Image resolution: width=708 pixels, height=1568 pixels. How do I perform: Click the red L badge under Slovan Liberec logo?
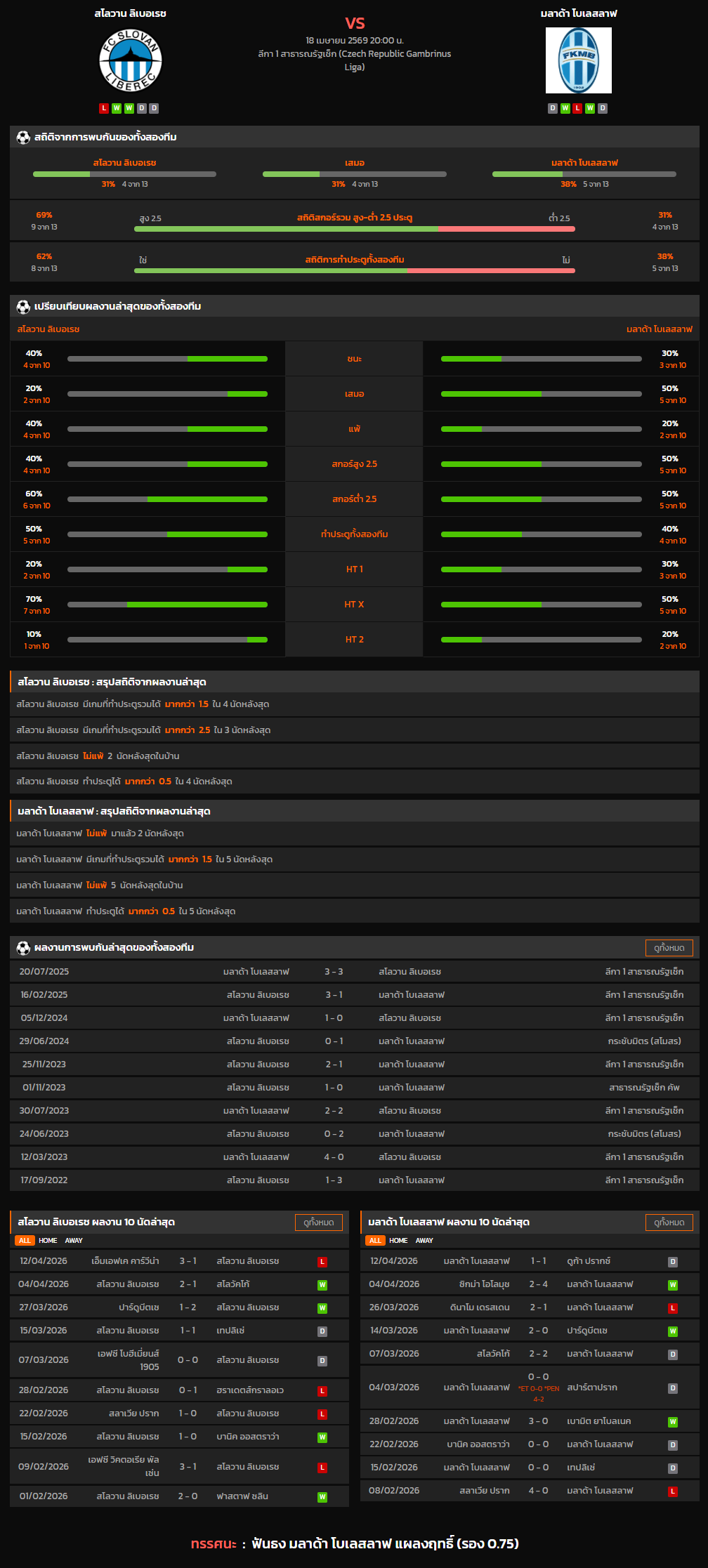click(x=104, y=108)
